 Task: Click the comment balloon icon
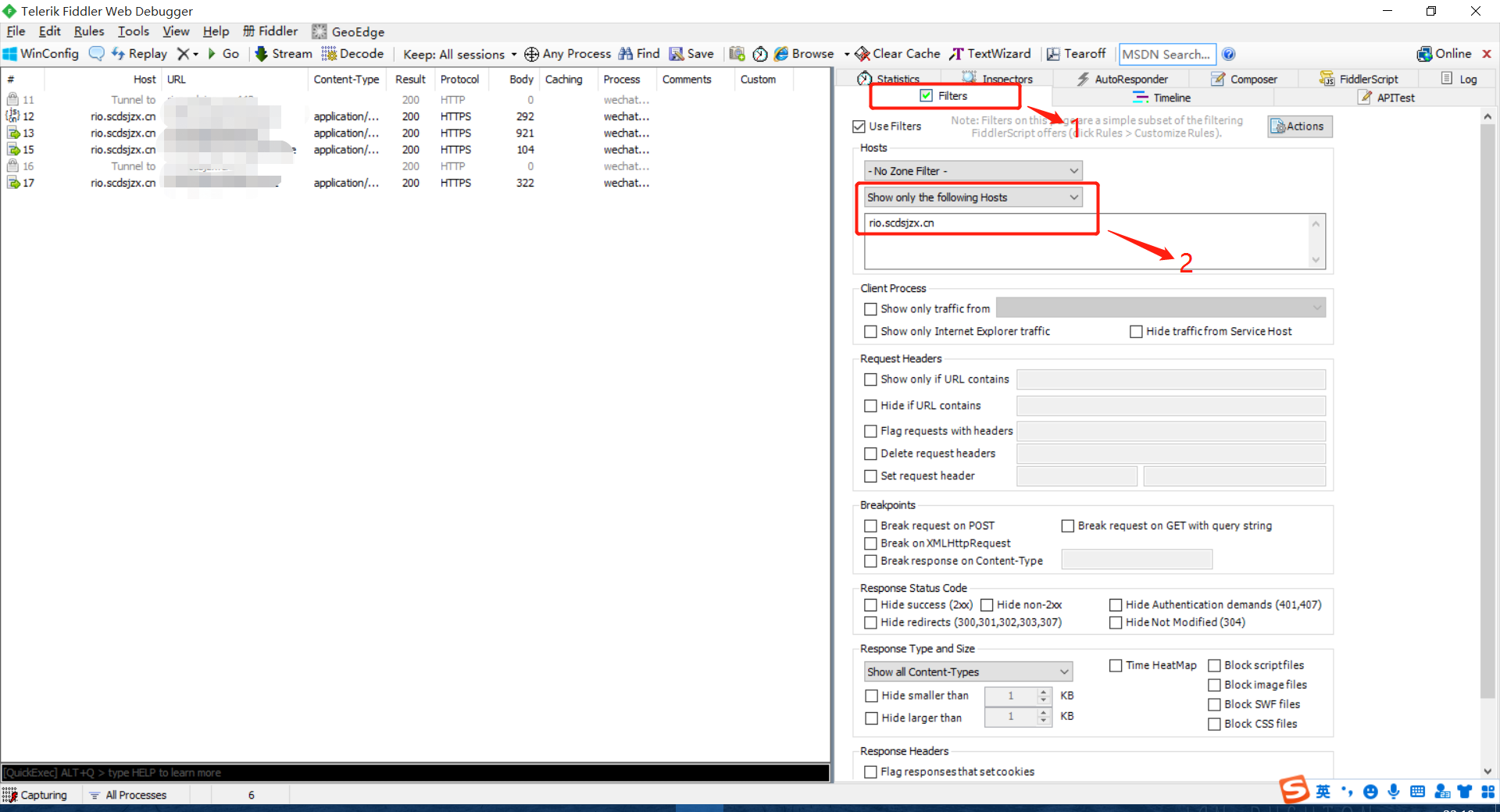coord(96,54)
